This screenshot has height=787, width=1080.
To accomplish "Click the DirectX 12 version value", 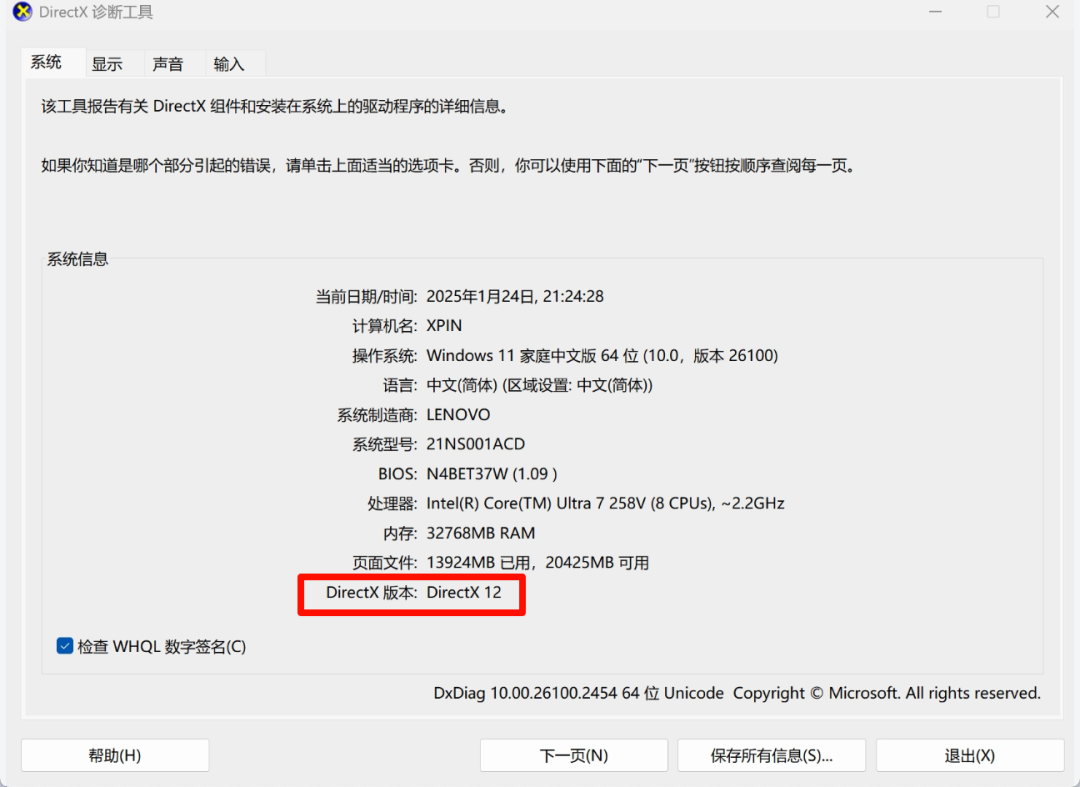I will tap(464, 592).
